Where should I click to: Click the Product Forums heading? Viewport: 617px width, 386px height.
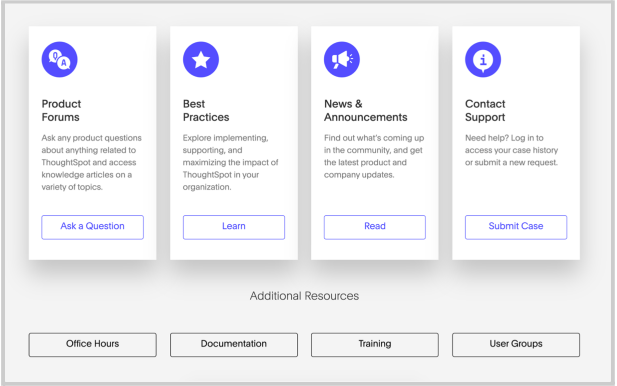coord(61,111)
